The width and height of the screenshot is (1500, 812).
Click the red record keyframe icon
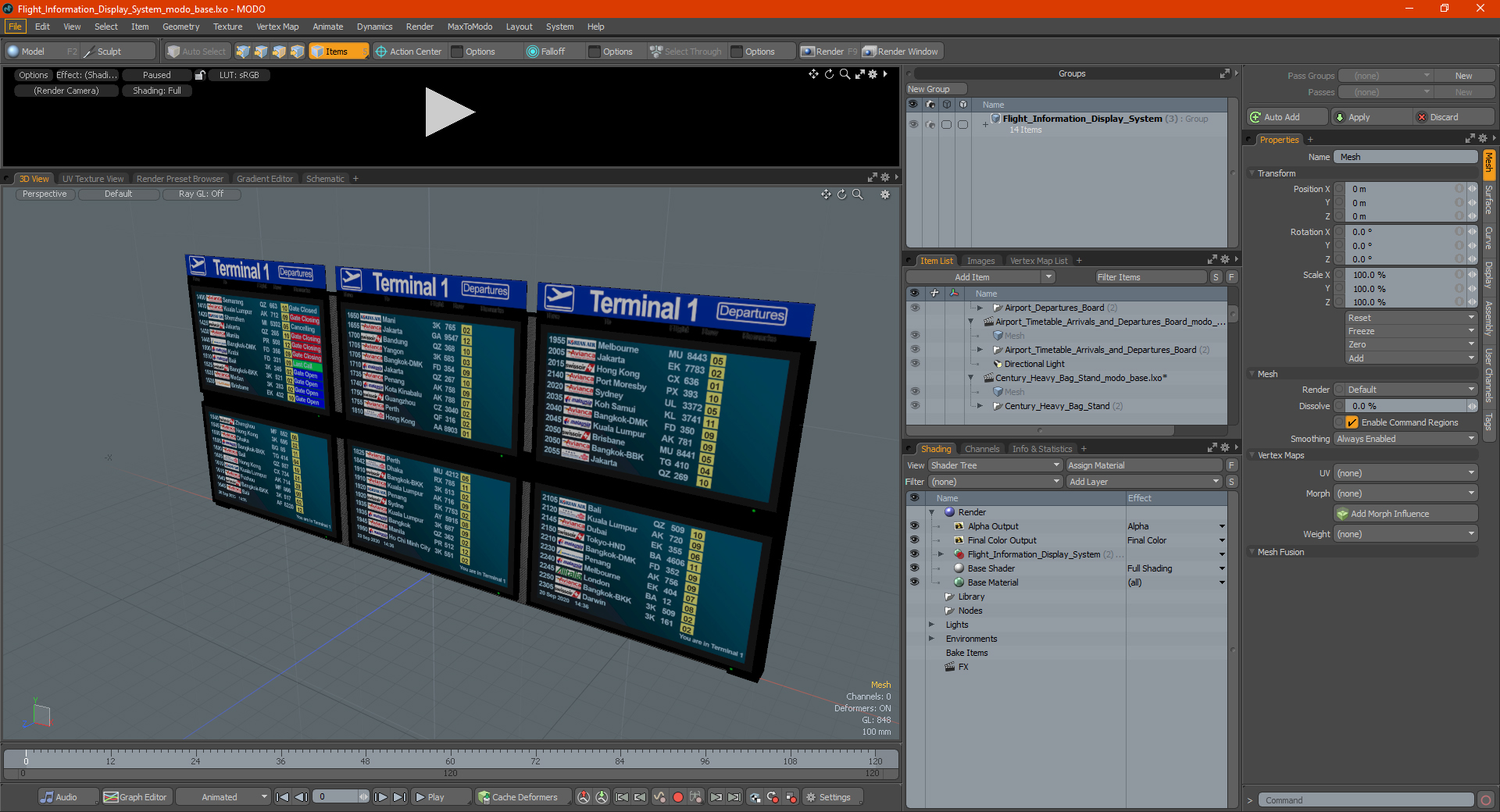pos(678,797)
